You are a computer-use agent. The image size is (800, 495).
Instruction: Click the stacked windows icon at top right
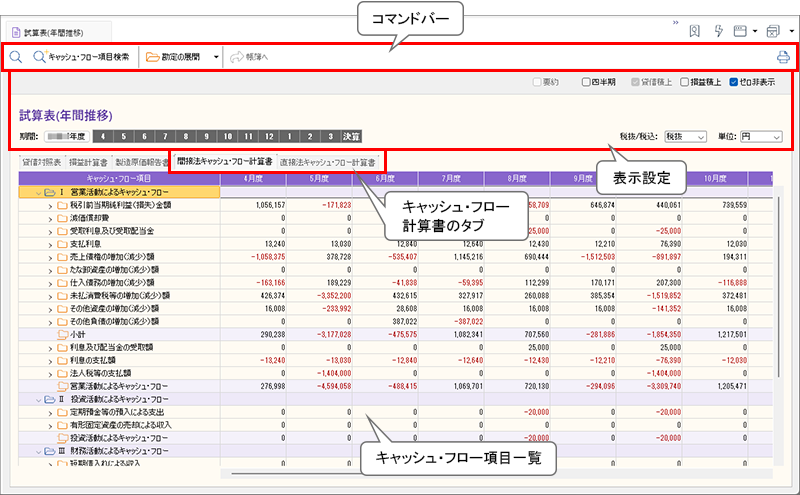tap(773, 31)
